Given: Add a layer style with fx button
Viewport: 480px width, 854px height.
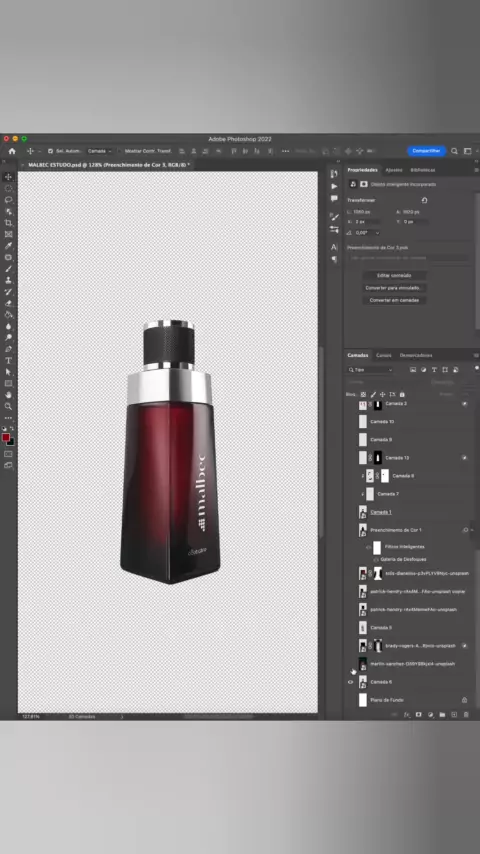Looking at the screenshot, I should point(407,715).
